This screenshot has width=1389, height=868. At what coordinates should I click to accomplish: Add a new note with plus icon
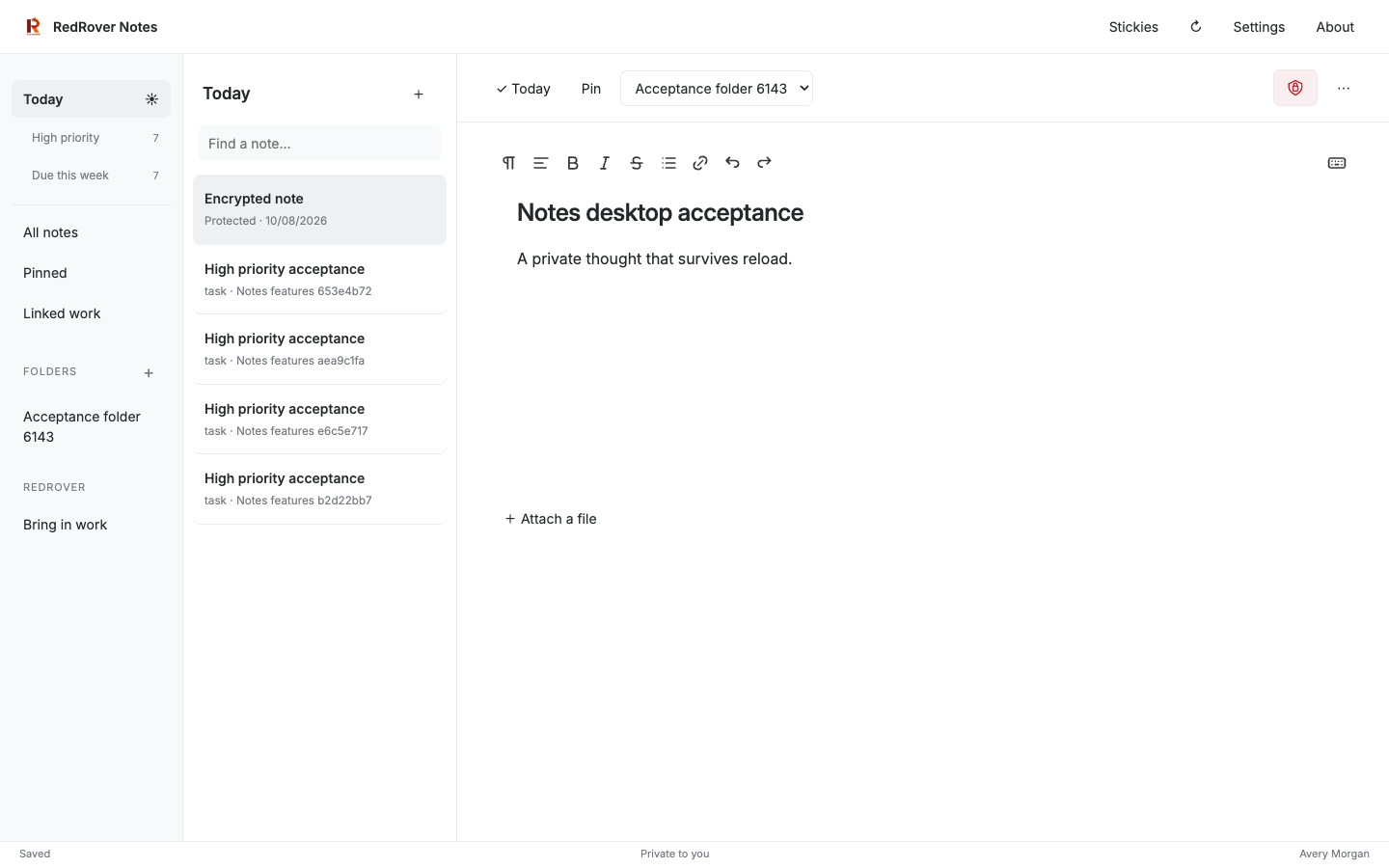coord(419,95)
